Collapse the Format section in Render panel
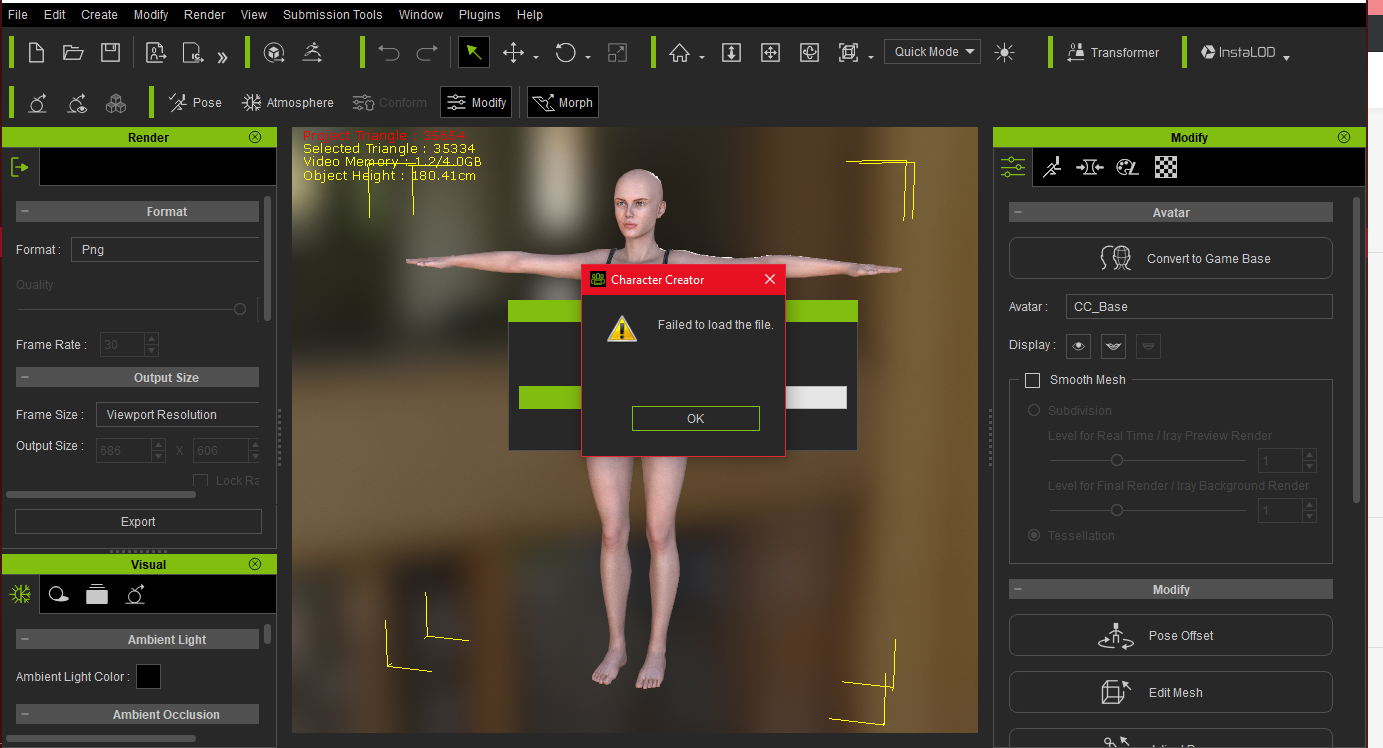The image size is (1383, 748). [24, 212]
